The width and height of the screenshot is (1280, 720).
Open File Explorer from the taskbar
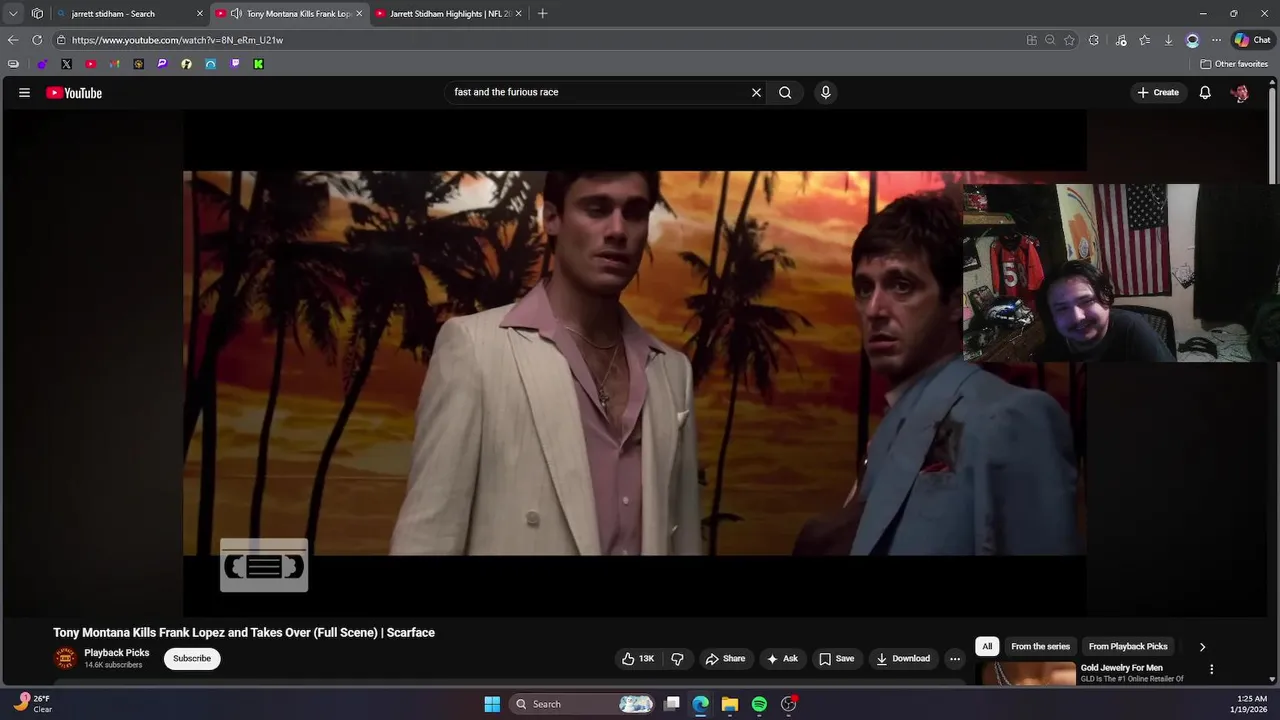click(x=730, y=704)
